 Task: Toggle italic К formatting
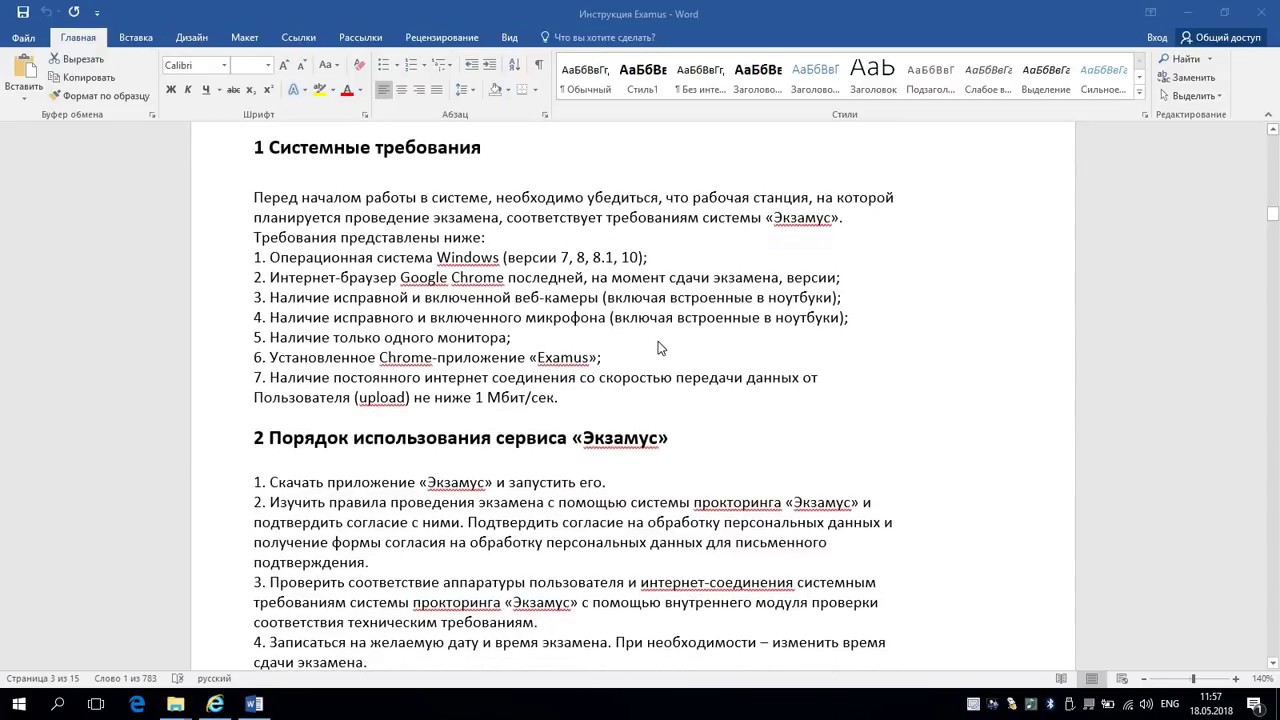tap(188, 90)
